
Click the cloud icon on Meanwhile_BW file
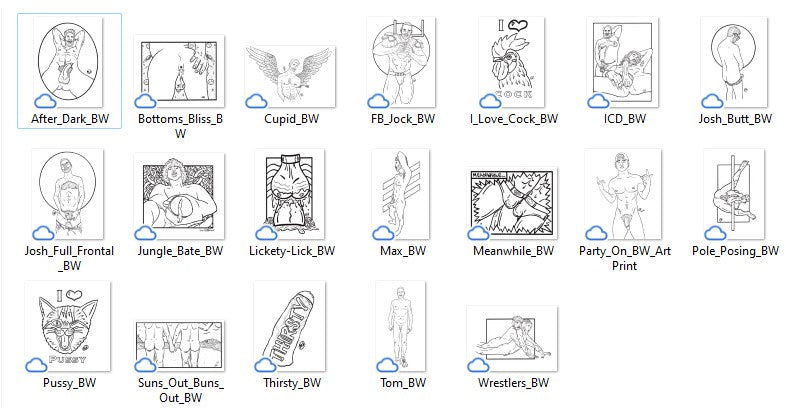(x=478, y=233)
